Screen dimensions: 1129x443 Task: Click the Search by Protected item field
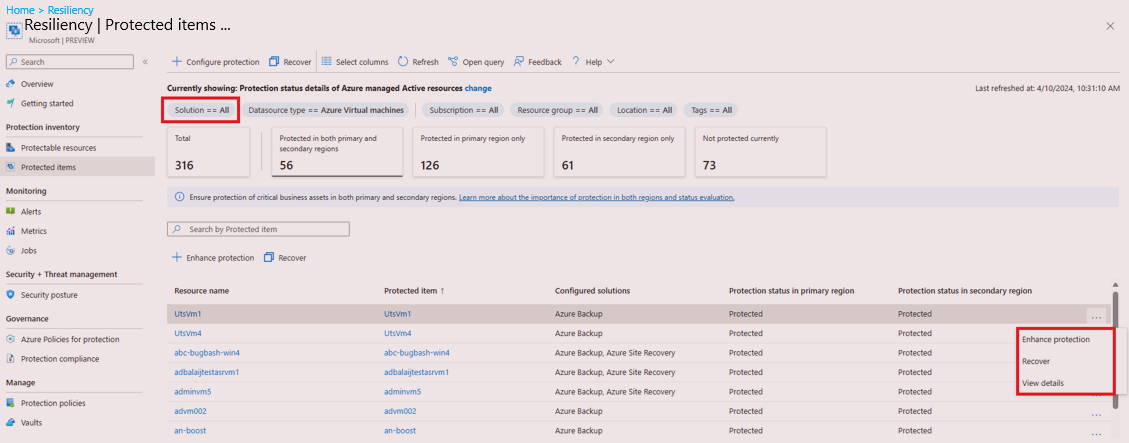click(258, 229)
